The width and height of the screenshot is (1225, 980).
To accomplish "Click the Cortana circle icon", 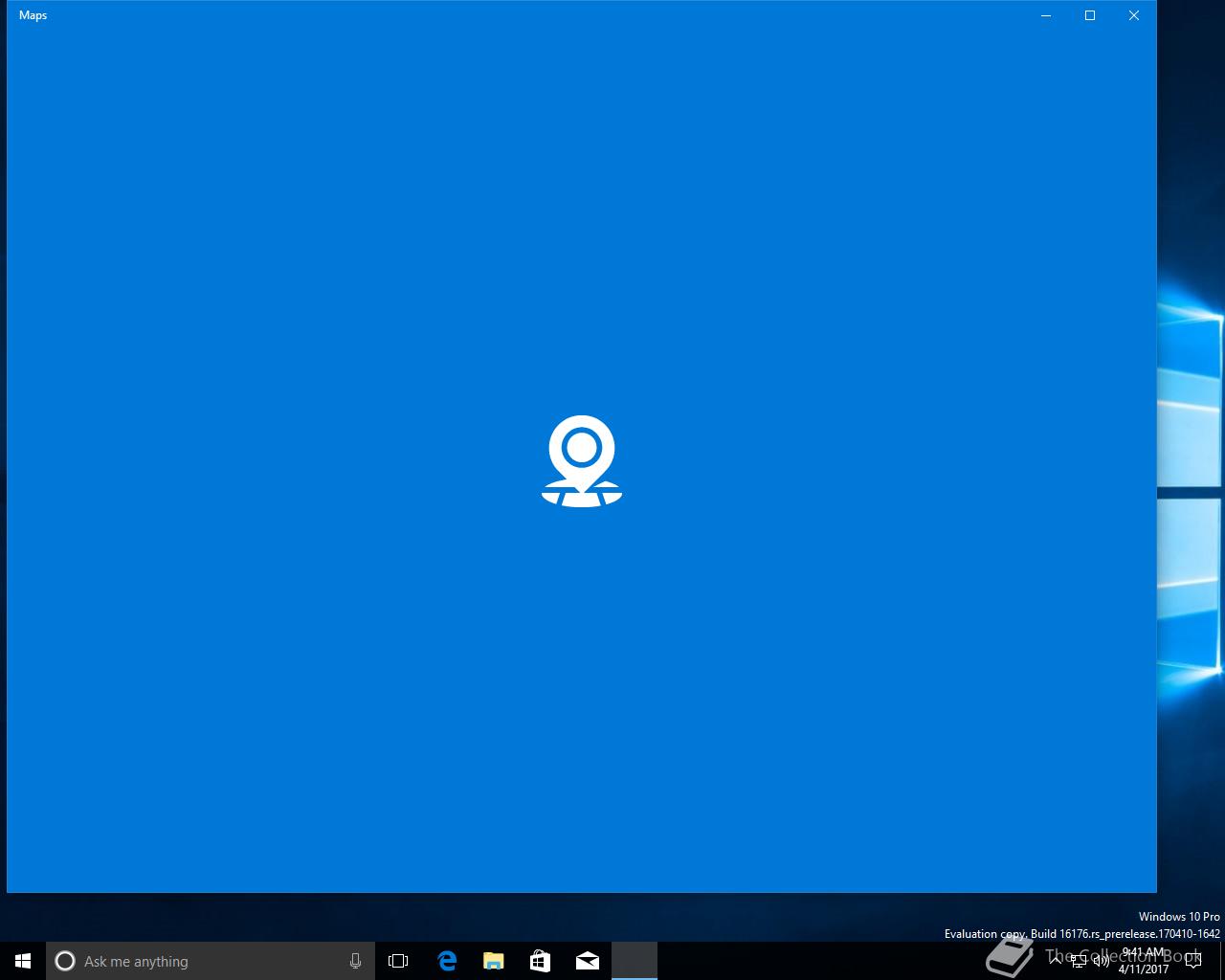I will (x=65, y=961).
